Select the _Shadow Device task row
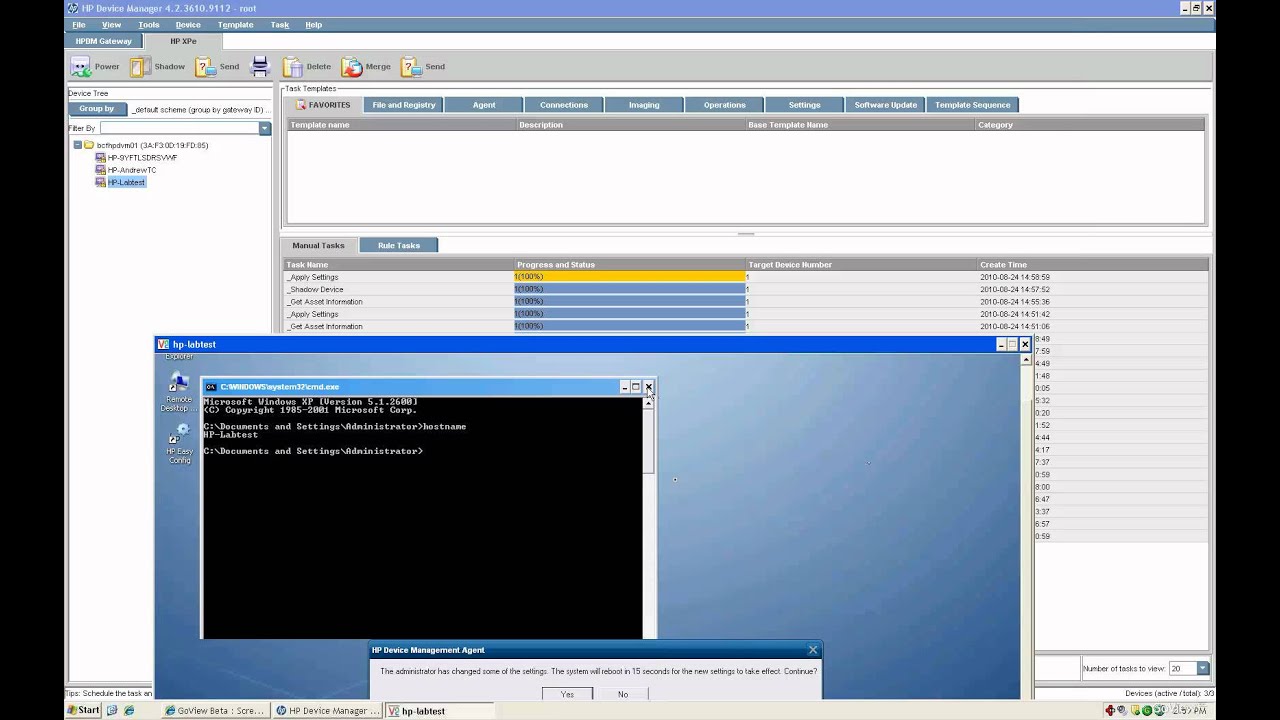 click(x=746, y=289)
